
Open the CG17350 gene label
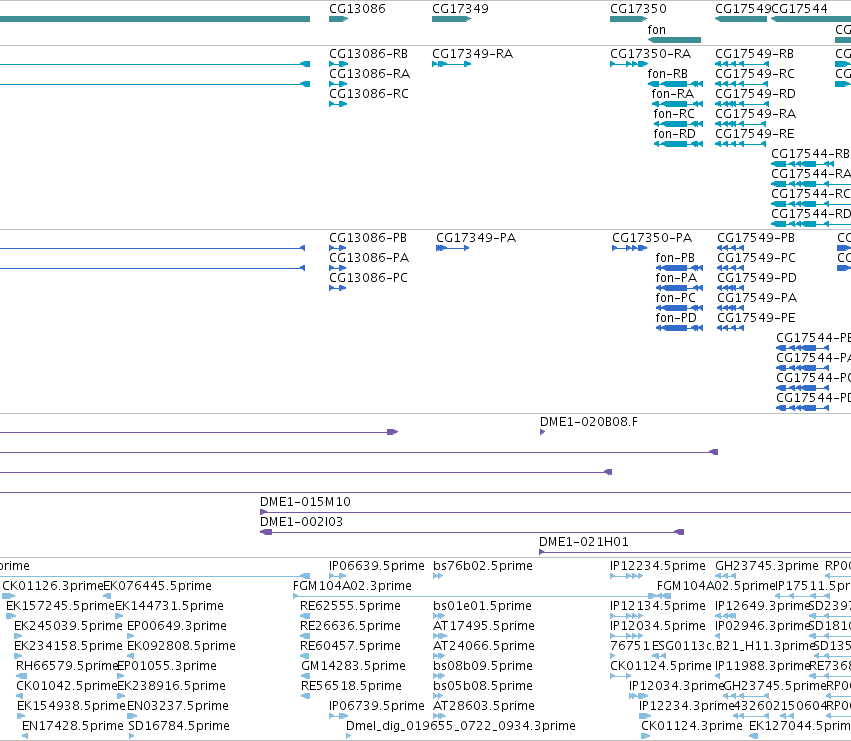pyautogui.click(x=638, y=9)
